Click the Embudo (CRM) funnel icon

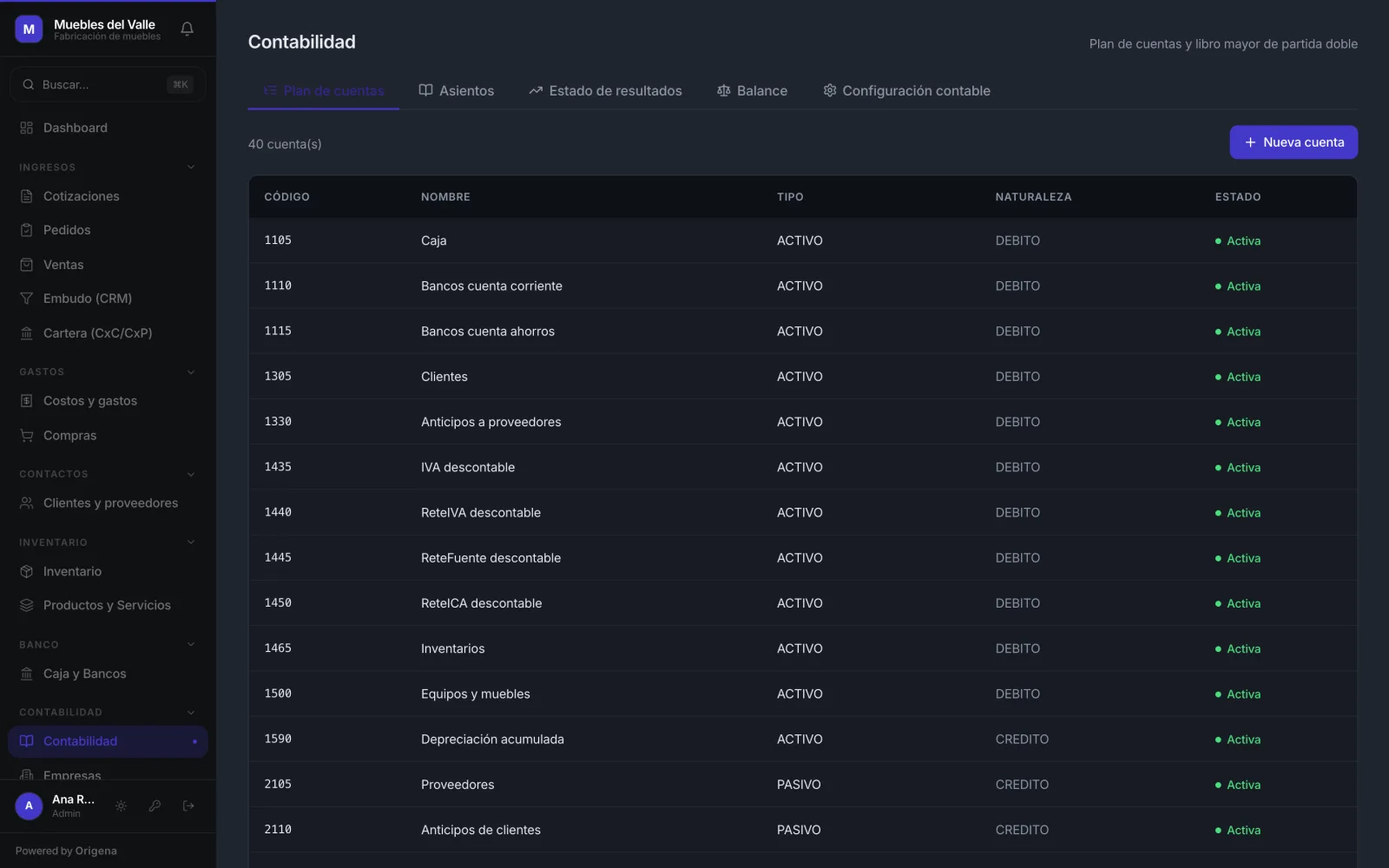[x=26, y=299]
